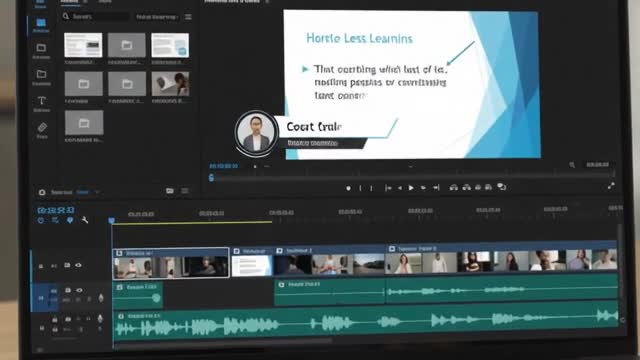The image size is (640, 360).
Task: Switch to list view in project panel footer
Action: 185,191
